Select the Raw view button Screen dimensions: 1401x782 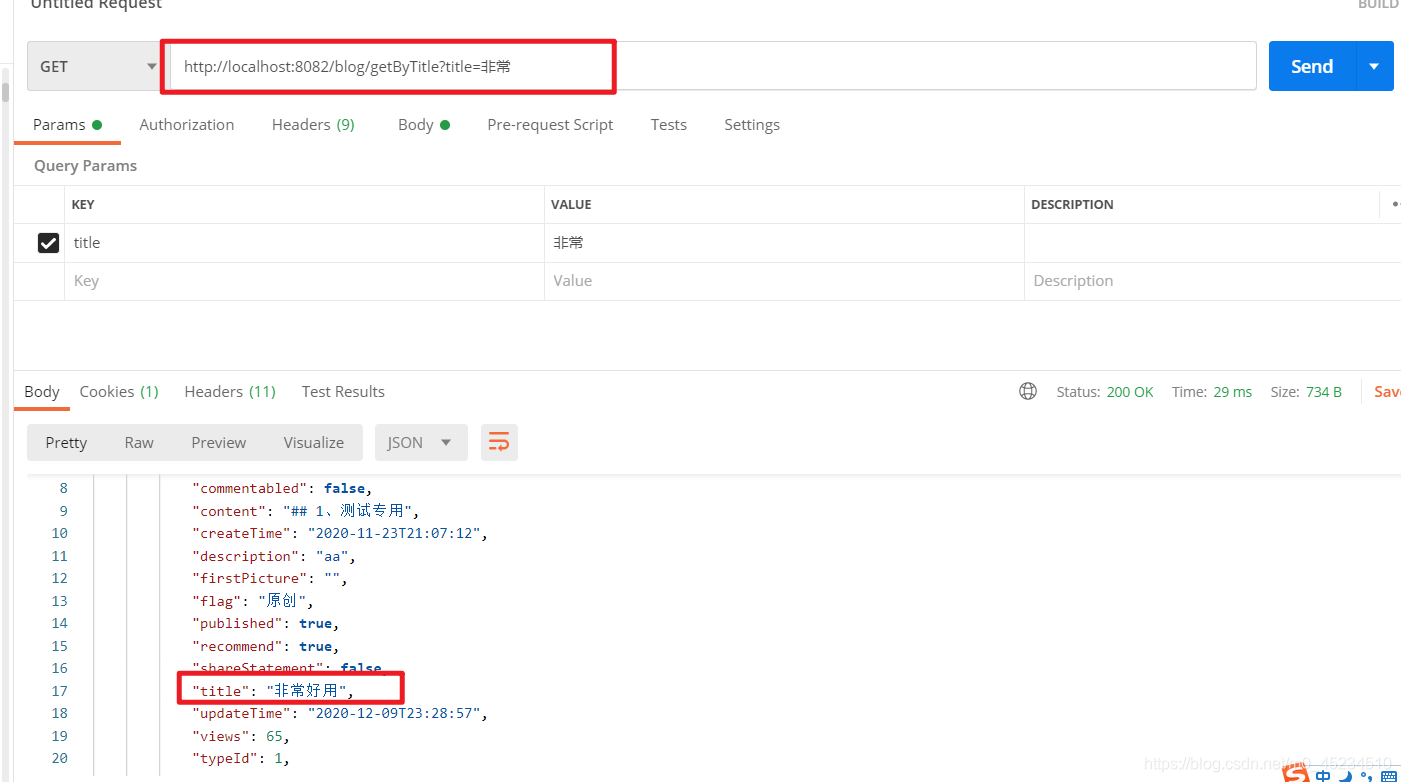139,443
